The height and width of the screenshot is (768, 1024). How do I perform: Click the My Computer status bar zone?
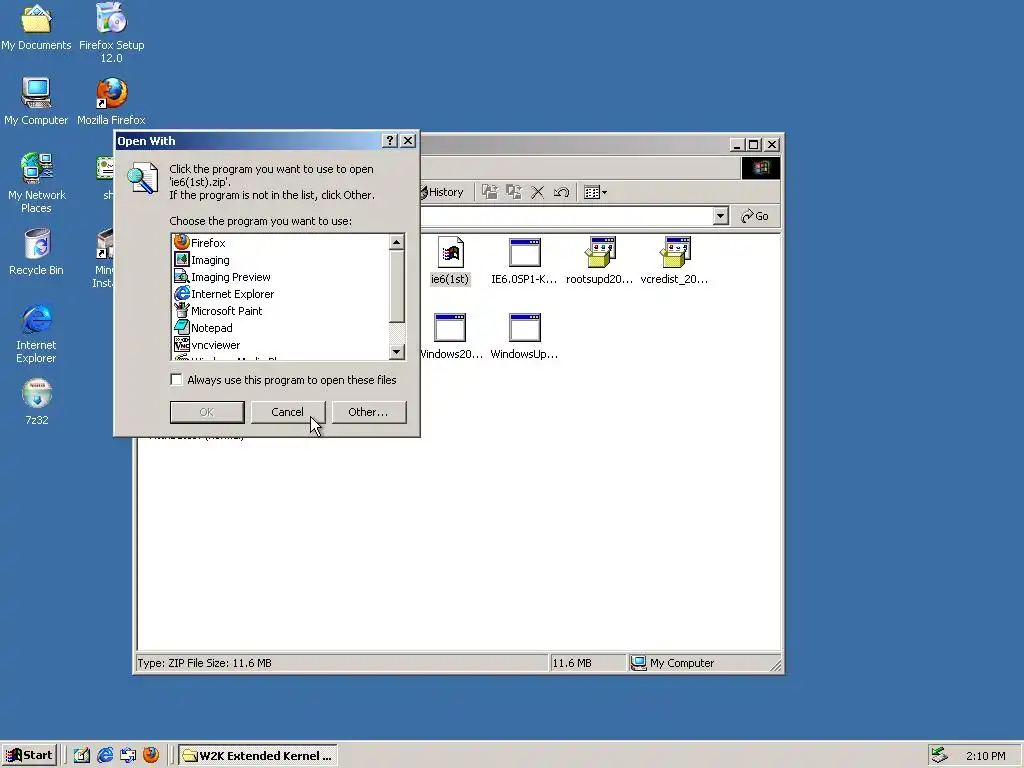pos(704,663)
